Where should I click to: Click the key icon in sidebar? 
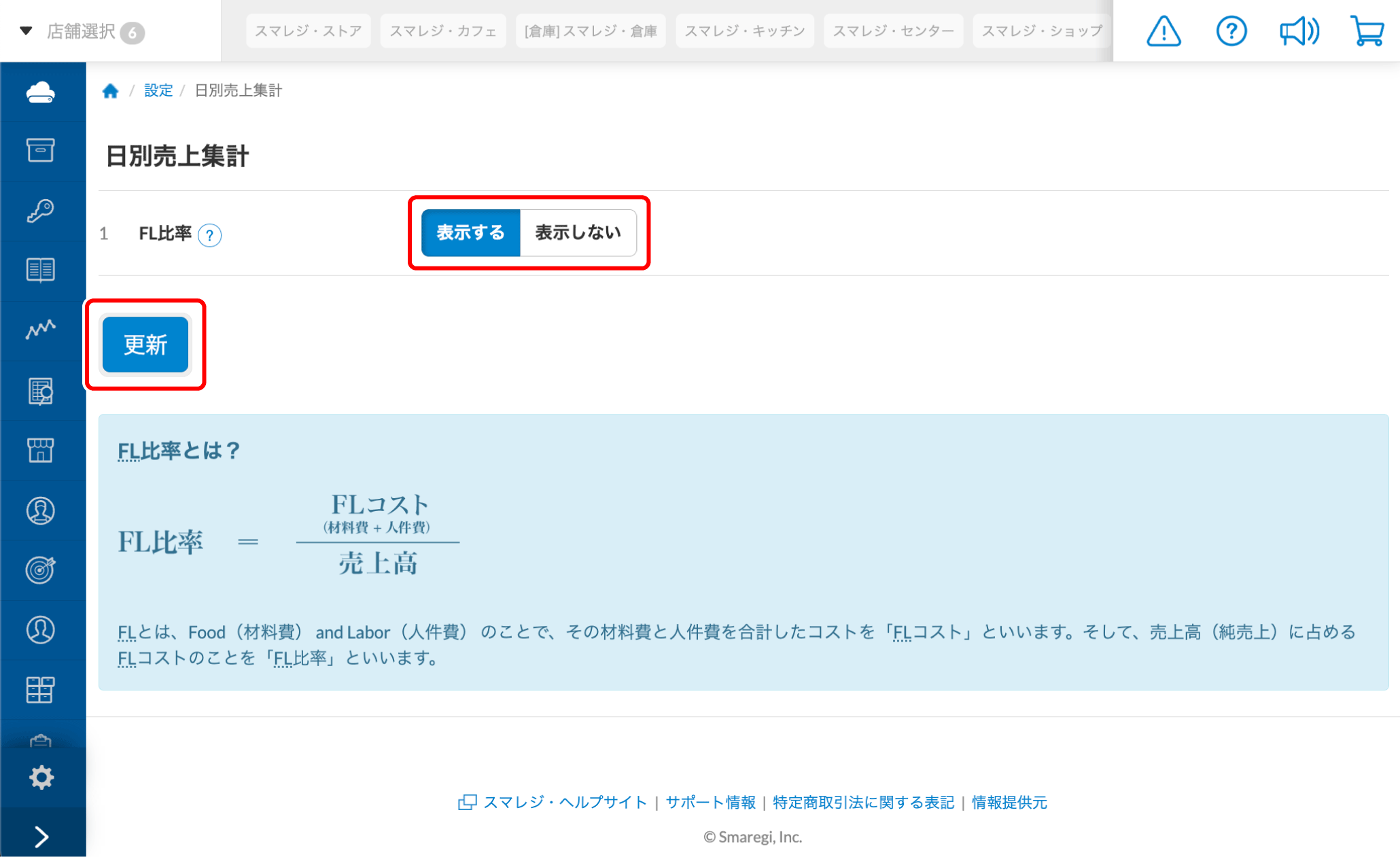pos(41,211)
